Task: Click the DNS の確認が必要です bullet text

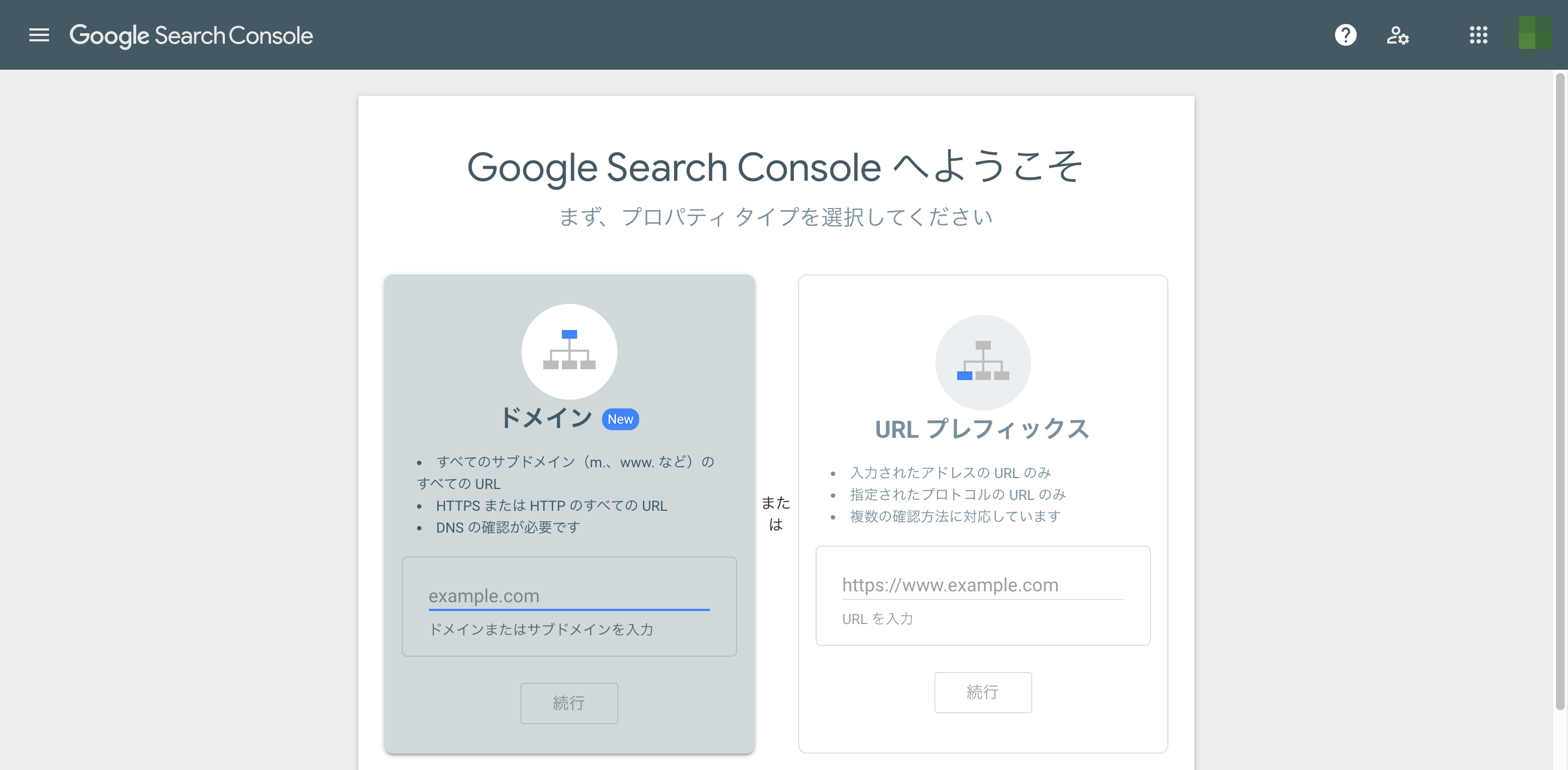Action: (x=507, y=527)
